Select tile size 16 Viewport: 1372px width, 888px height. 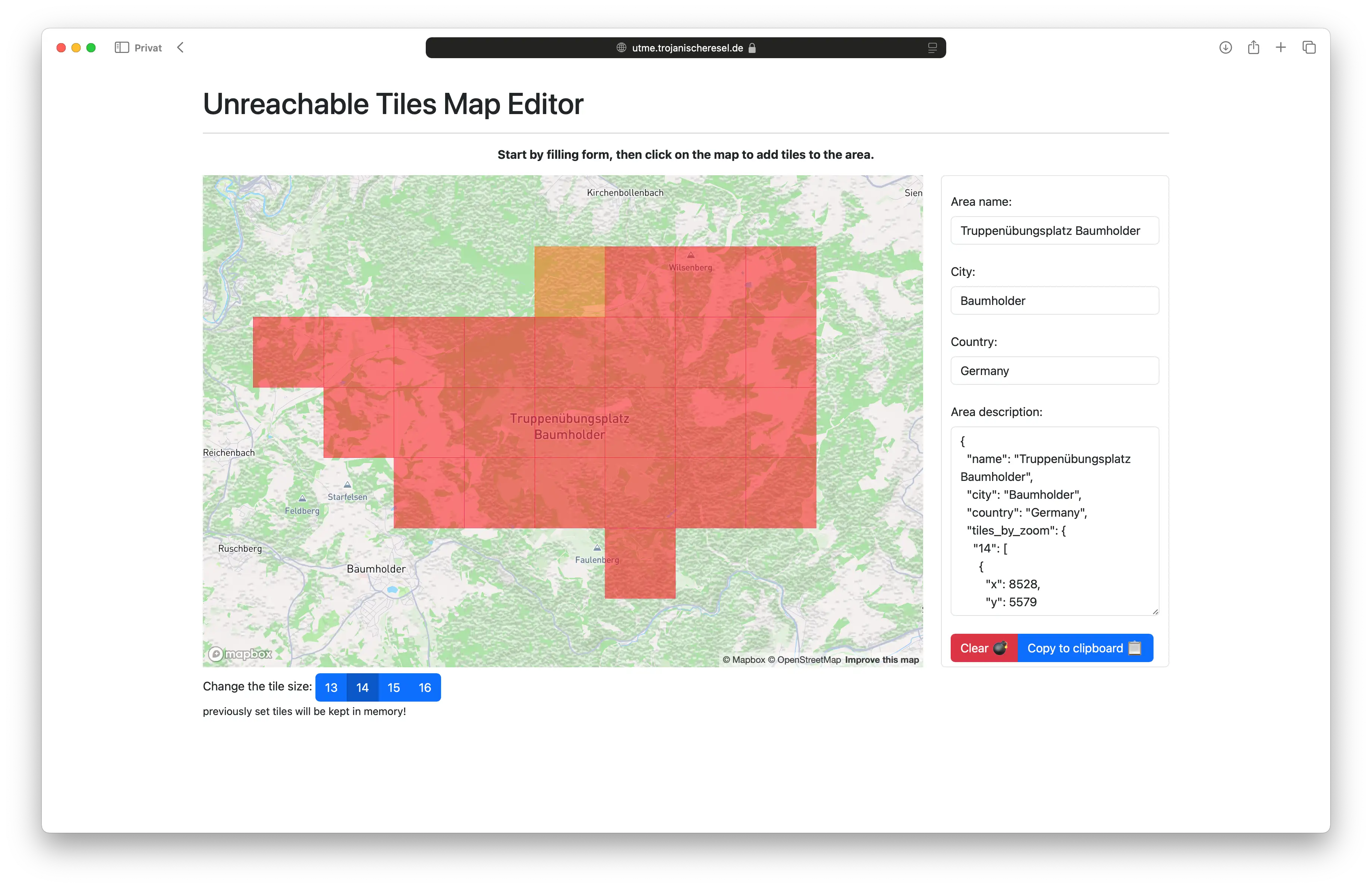pyautogui.click(x=425, y=687)
